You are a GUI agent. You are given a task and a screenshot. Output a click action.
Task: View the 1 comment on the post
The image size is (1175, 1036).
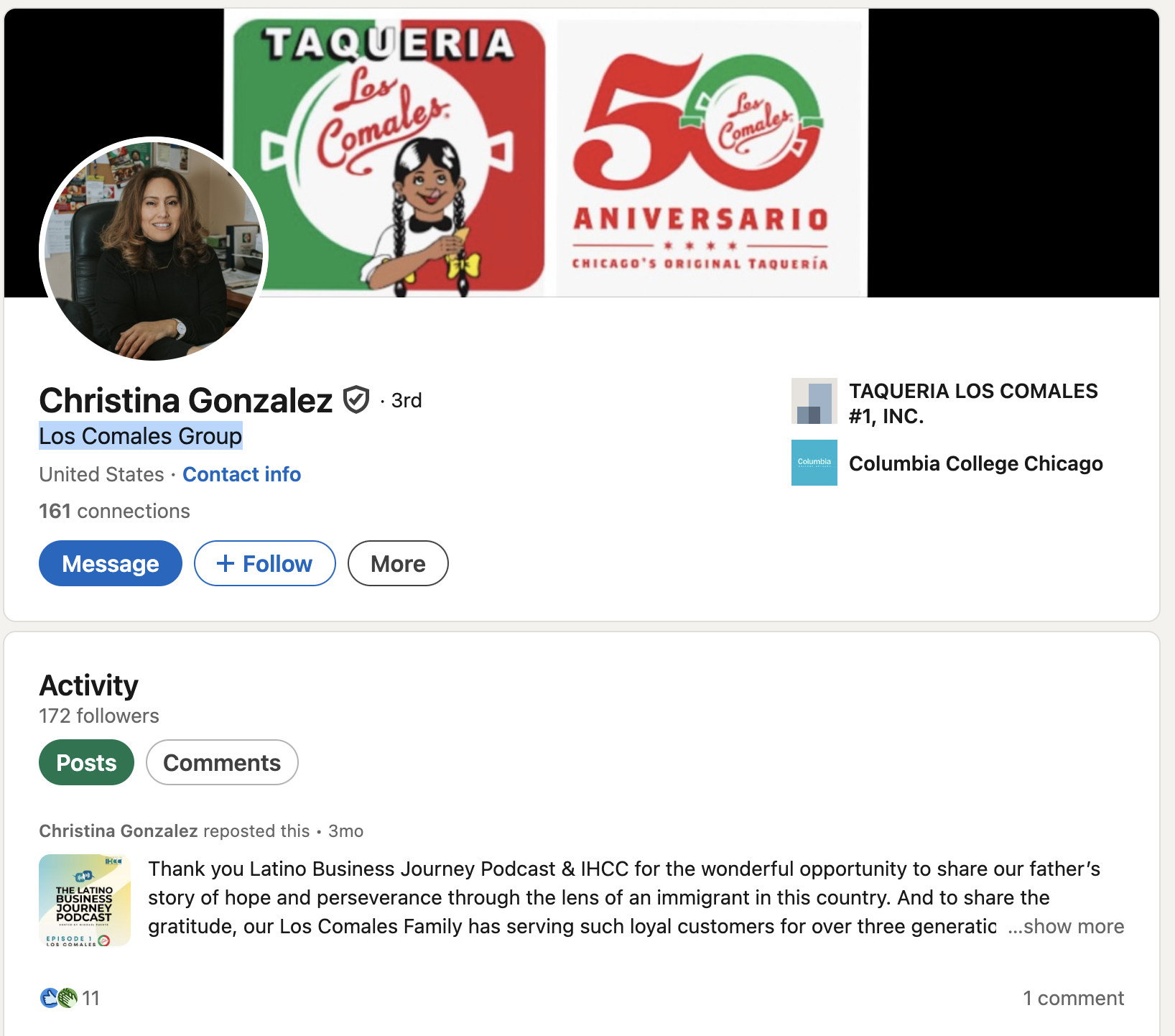click(x=1073, y=998)
